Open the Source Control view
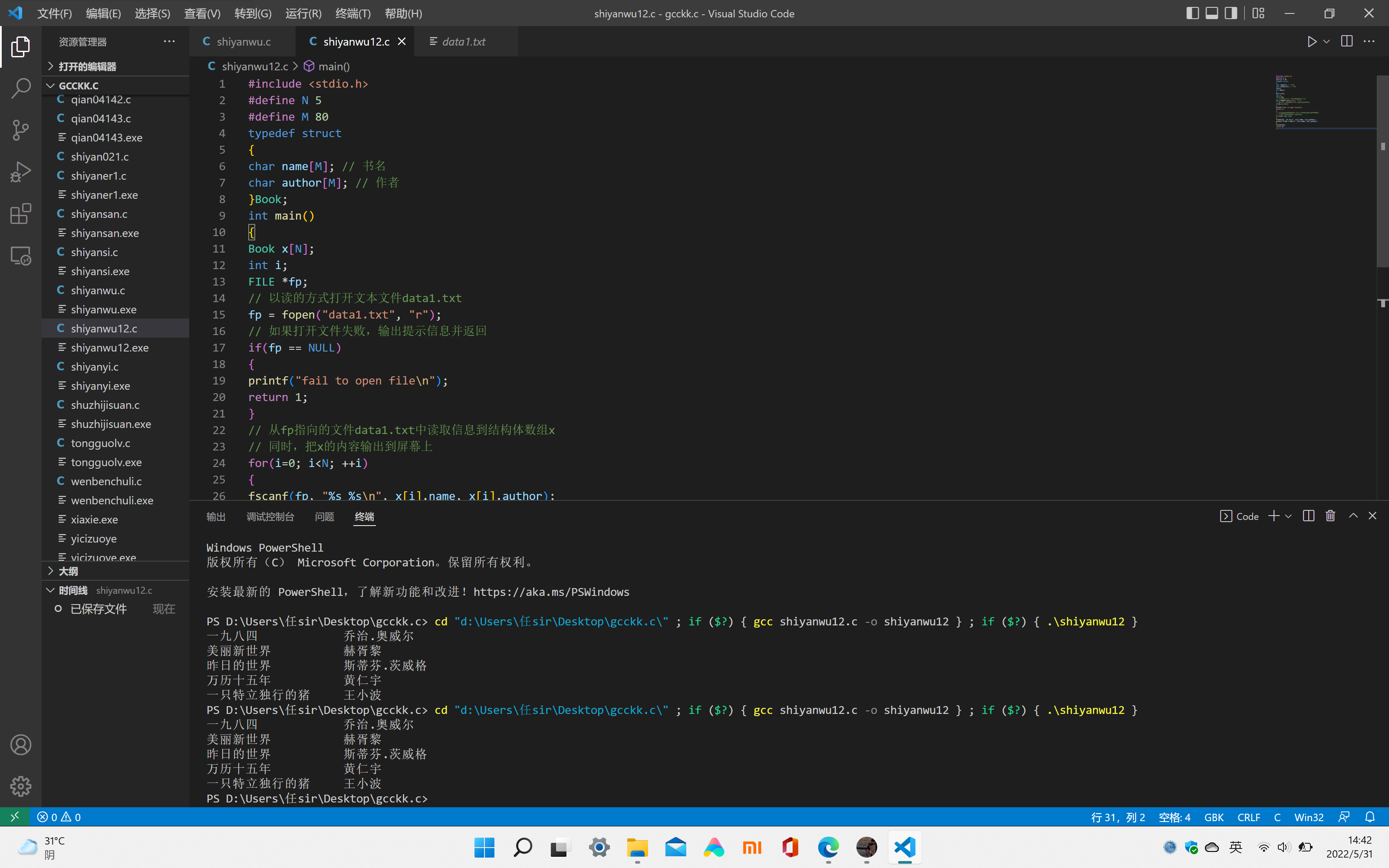This screenshot has height=868, width=1389. (21, 130)
